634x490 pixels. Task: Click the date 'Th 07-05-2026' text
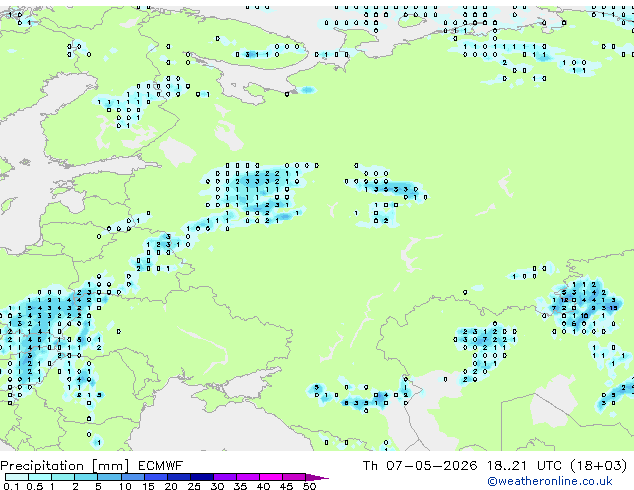coord(420,466)
